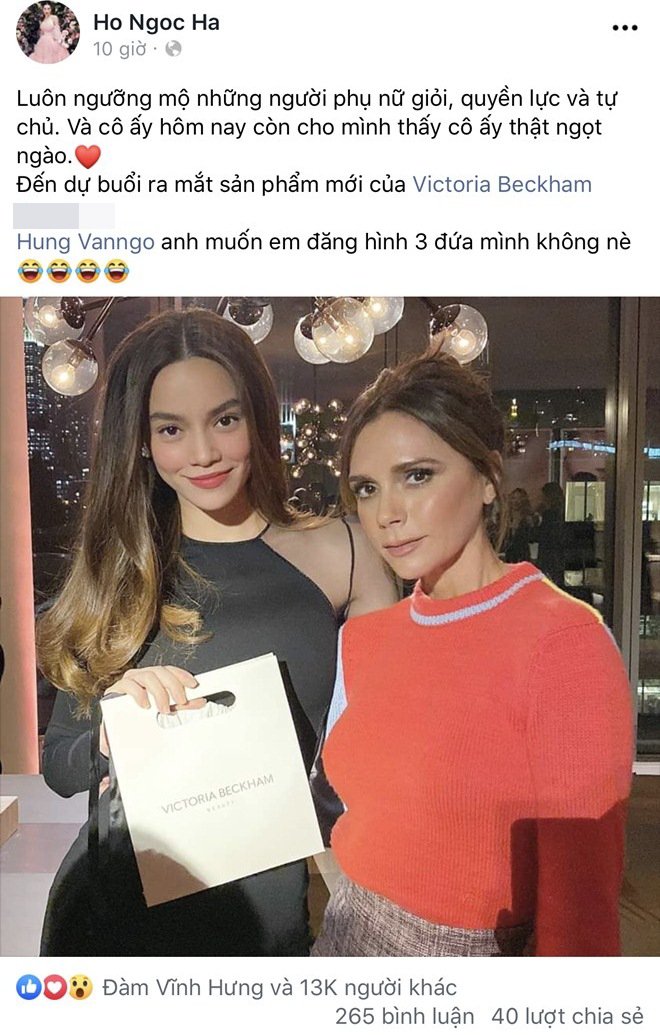
Task: Click the last laughing emoji in caption
Action: point(117,271)
